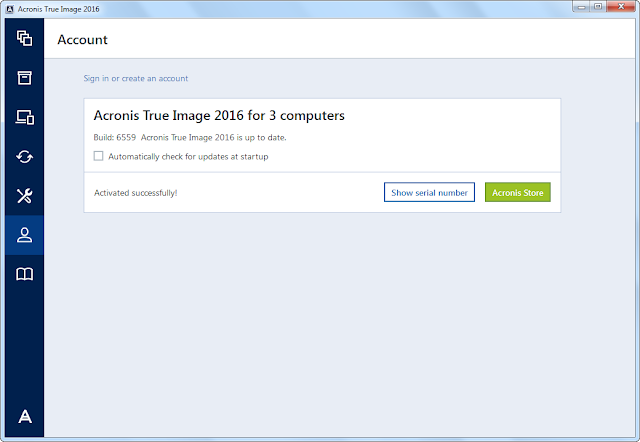640x442 pixels.
Task: Click the Acronis title bar app icon
Action: tap(10, 9)
